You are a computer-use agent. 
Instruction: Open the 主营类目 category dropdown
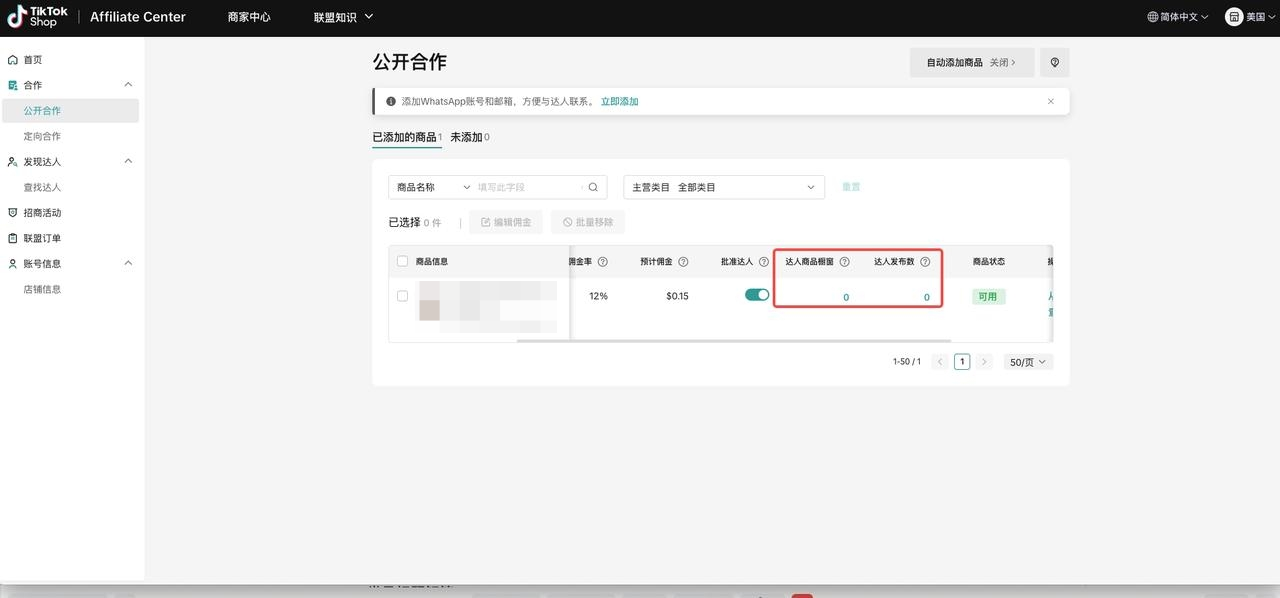click(723, 187)
